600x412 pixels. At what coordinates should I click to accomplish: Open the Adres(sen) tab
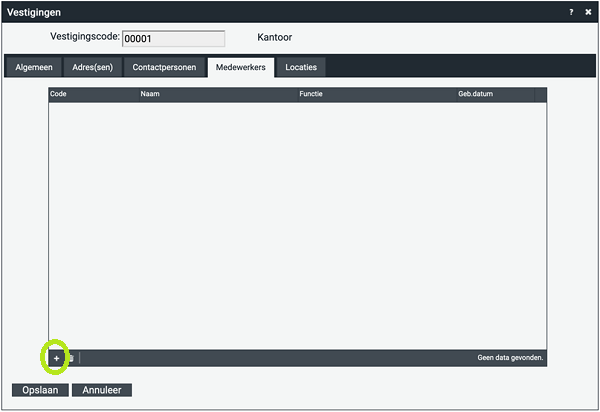click(93, 67)
